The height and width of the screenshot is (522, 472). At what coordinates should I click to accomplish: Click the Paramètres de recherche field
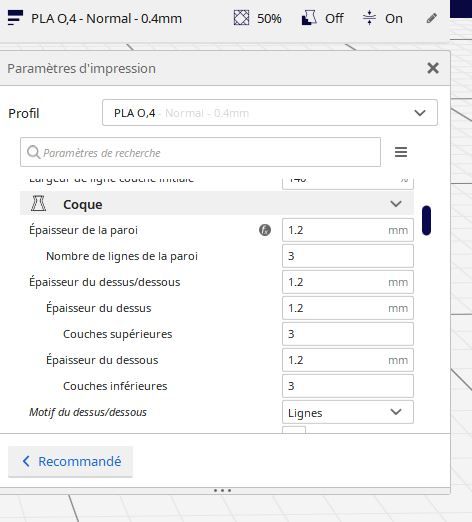pos(200,152)
